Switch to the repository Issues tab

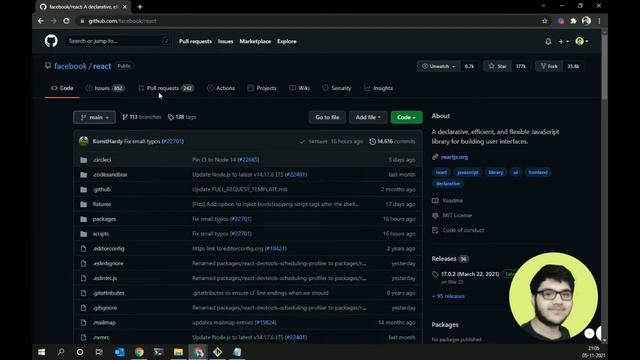coord(105,88)
